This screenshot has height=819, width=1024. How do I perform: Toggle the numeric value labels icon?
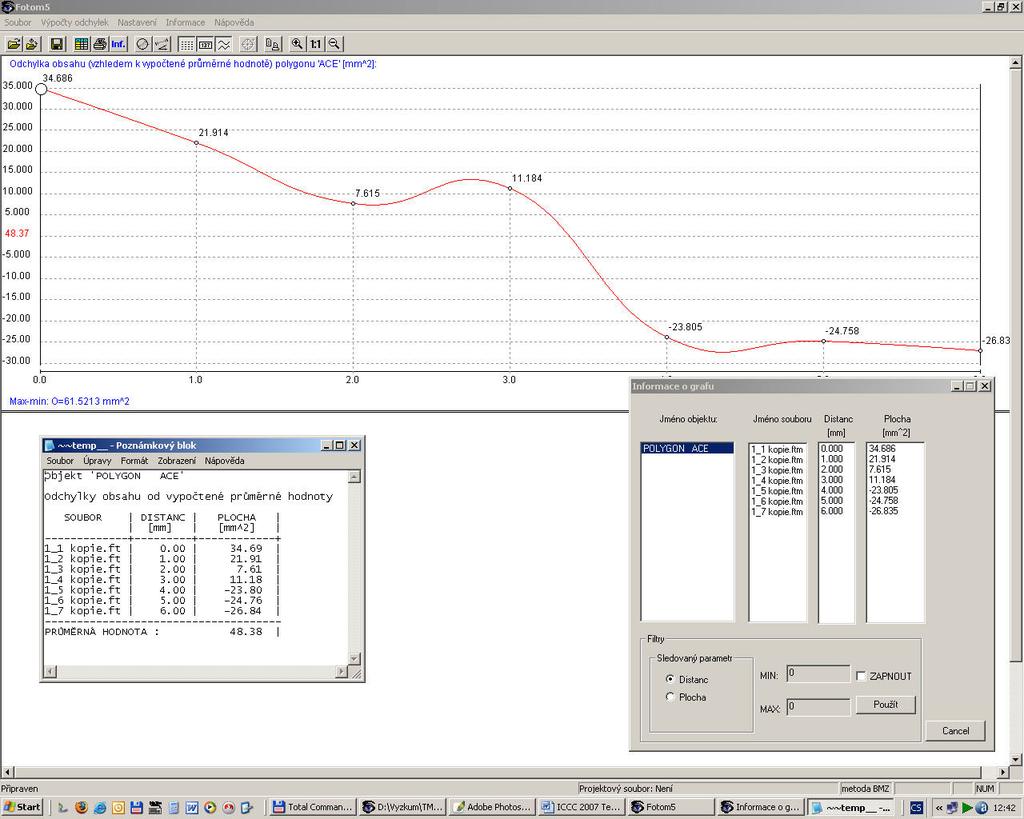205,44
